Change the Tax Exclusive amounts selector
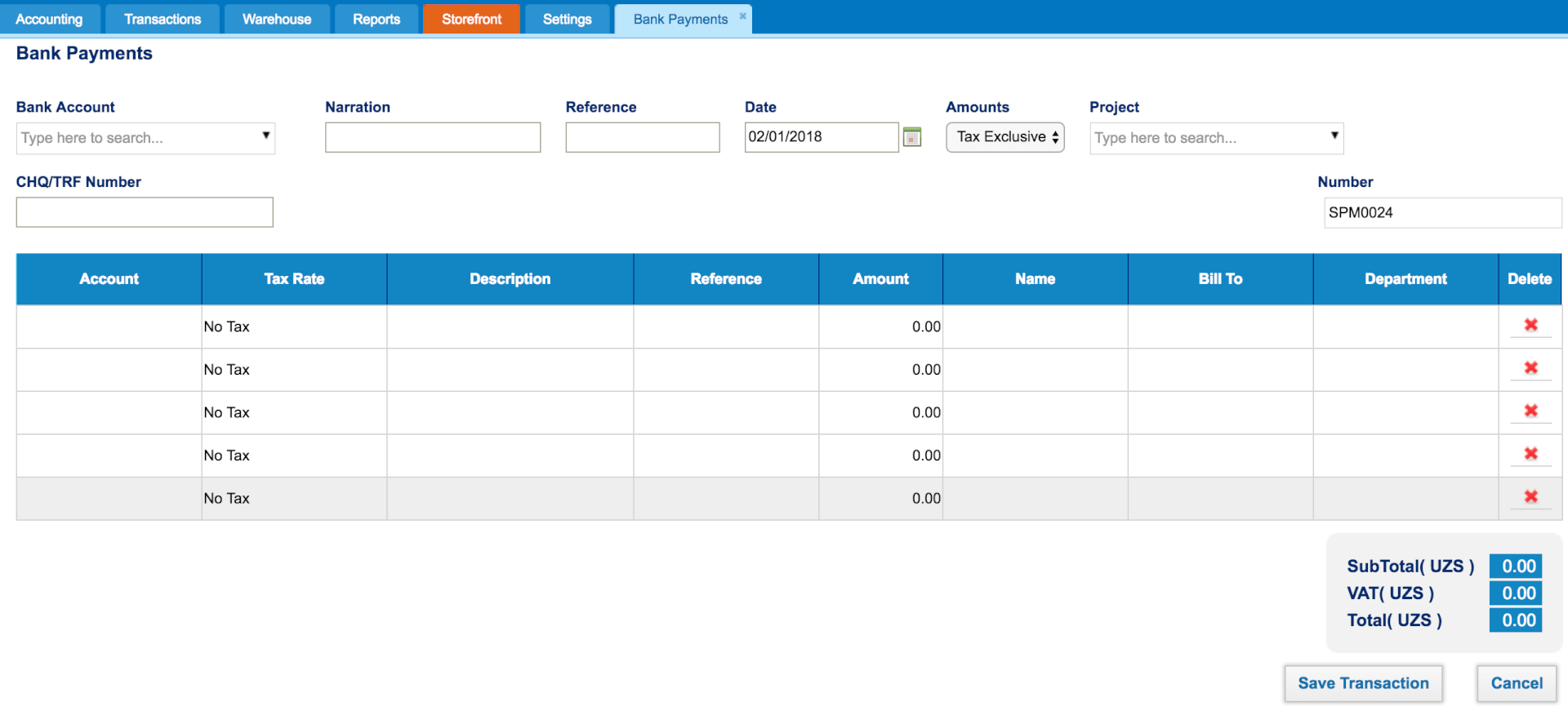This screenshot has width=1568, height=720. tap(1004, 137)
